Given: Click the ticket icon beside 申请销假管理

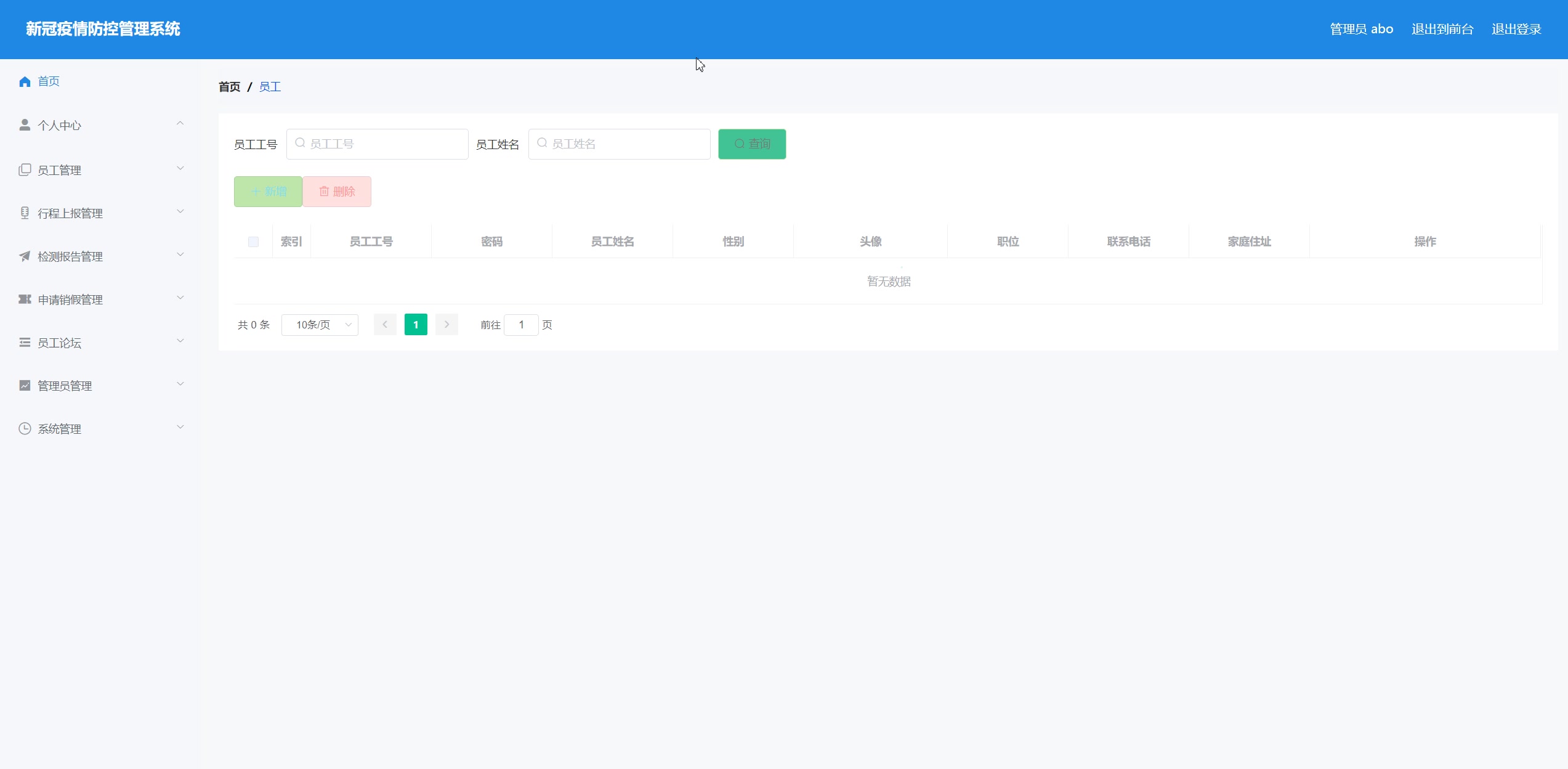Looking at the screenshot, I should (25, 299).
